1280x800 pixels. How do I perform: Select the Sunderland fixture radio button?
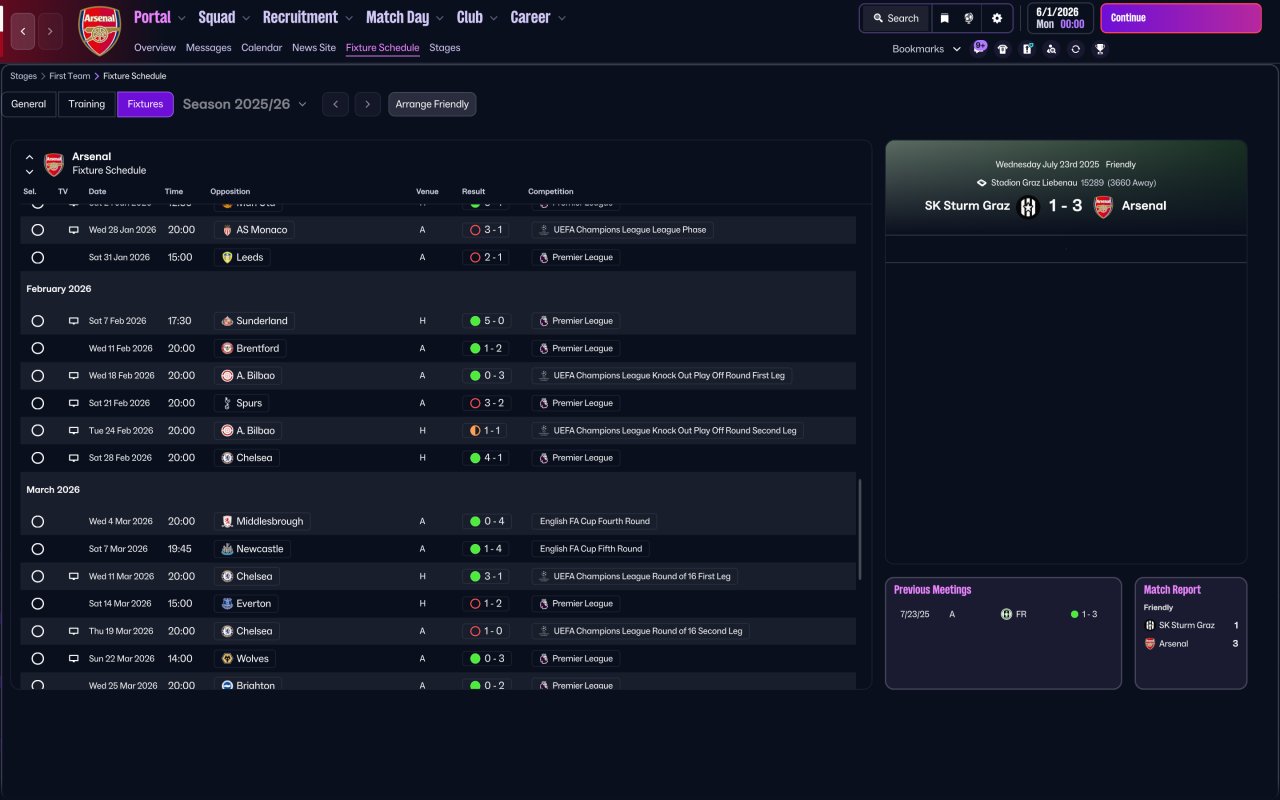point(38,321)
